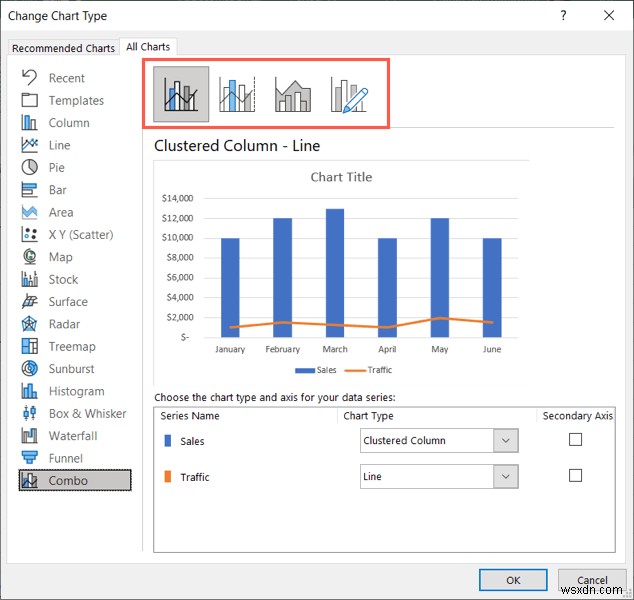
Task: Select the Waterfall label in chart list
Action: pos(73,435)
